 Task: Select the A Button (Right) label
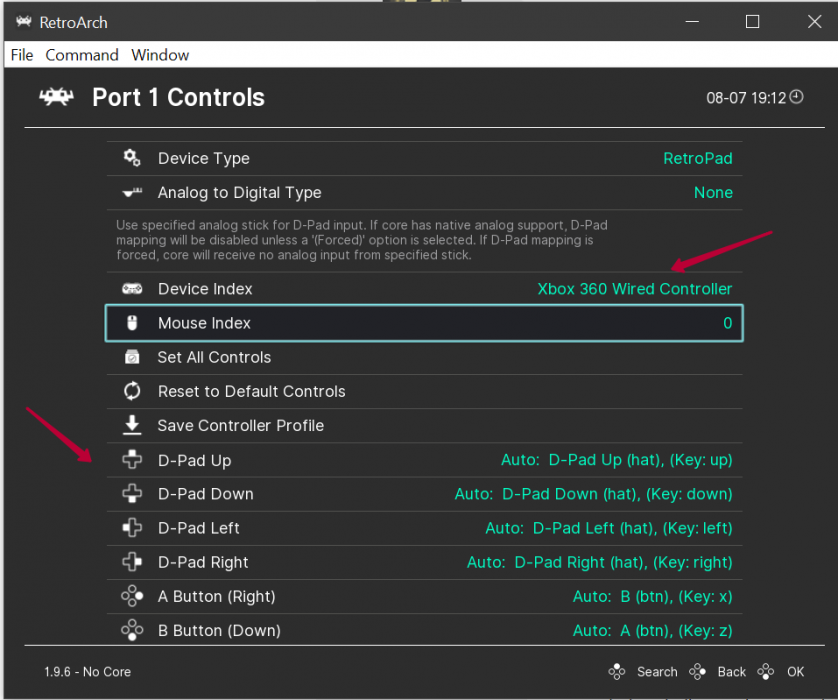point(216,596)
